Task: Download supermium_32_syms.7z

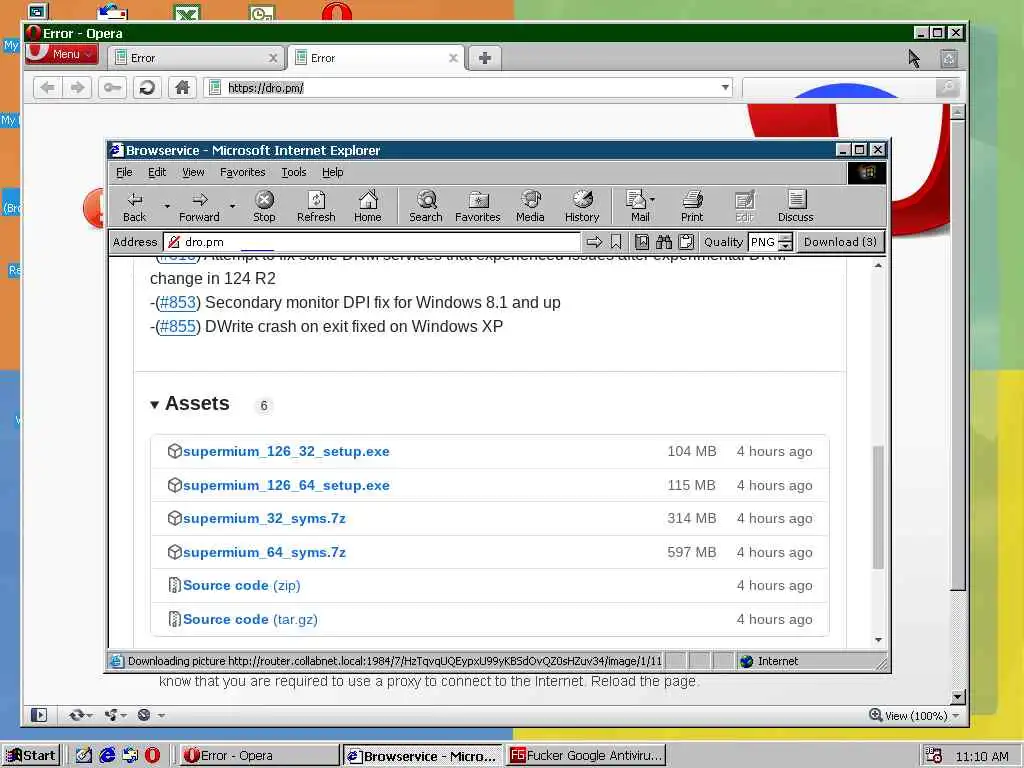Action: point(264,519)
